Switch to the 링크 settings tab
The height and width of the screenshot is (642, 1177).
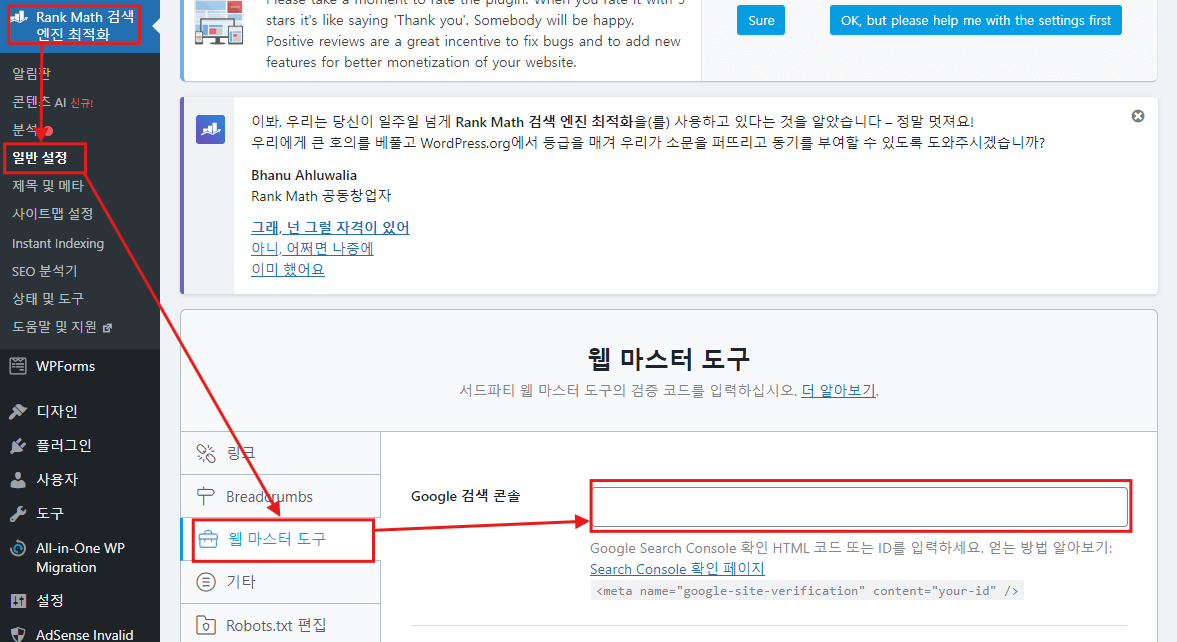(x=281, y=453)
